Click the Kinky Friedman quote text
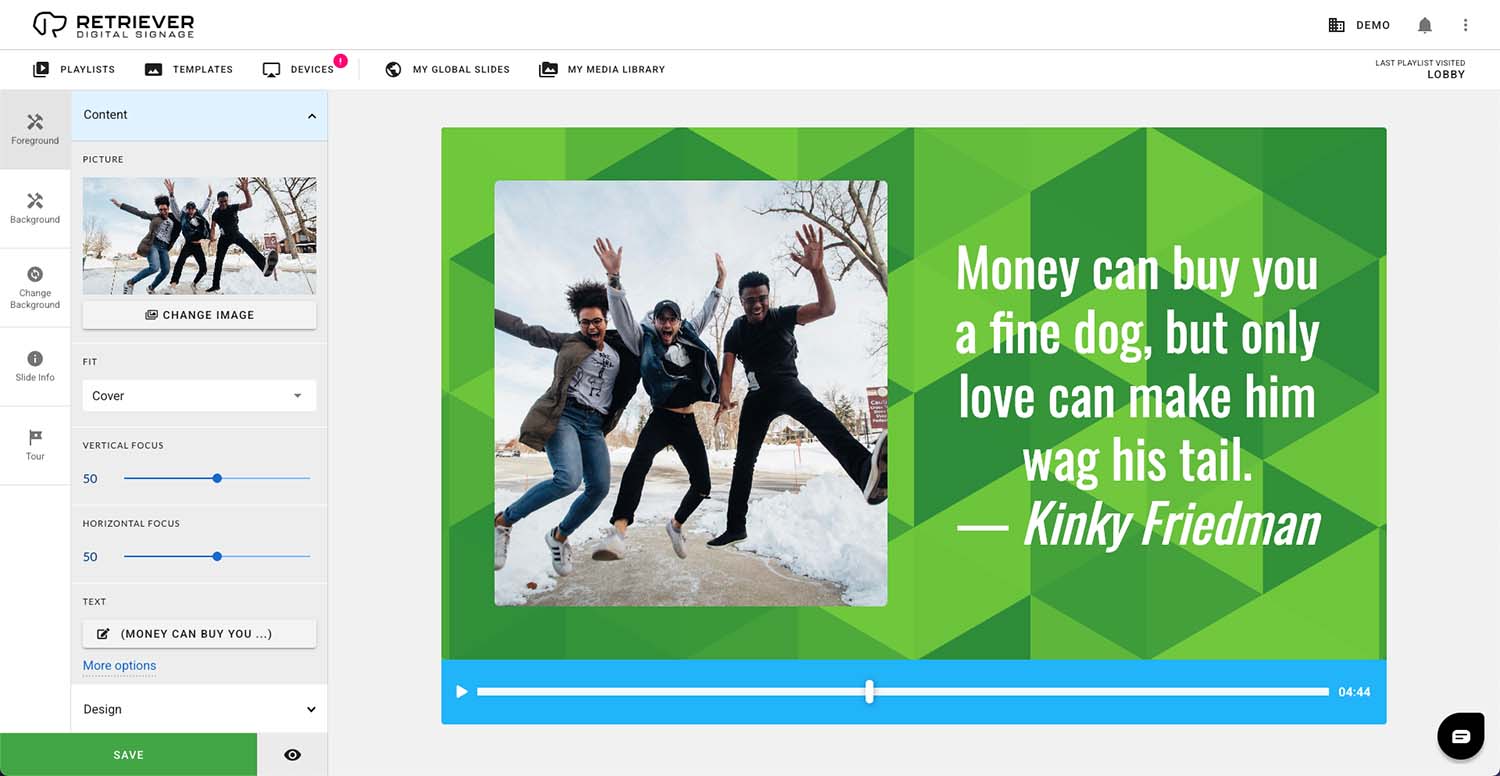The width and height of the screenshot is (1500, 776). 1137,396
